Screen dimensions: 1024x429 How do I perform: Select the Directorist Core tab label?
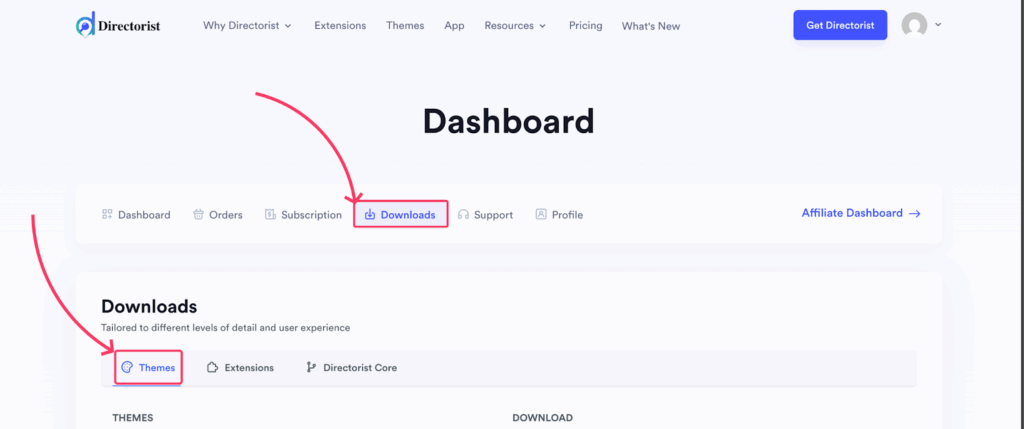point(359,368)
